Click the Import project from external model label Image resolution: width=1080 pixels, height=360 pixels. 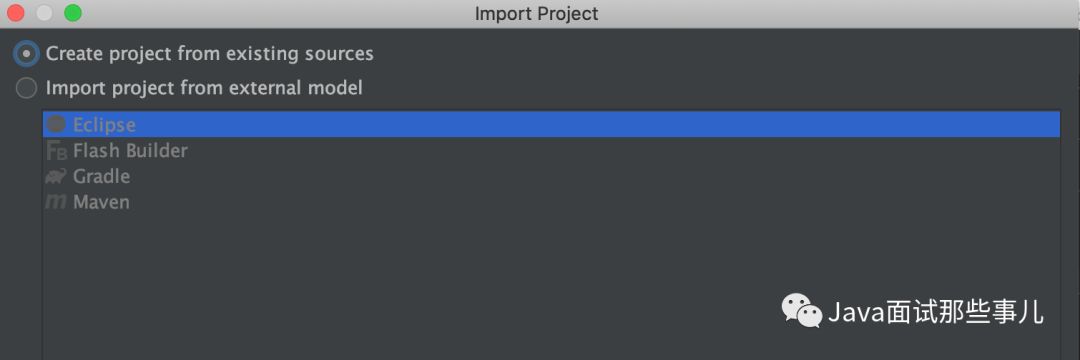(x=204, y=88)
